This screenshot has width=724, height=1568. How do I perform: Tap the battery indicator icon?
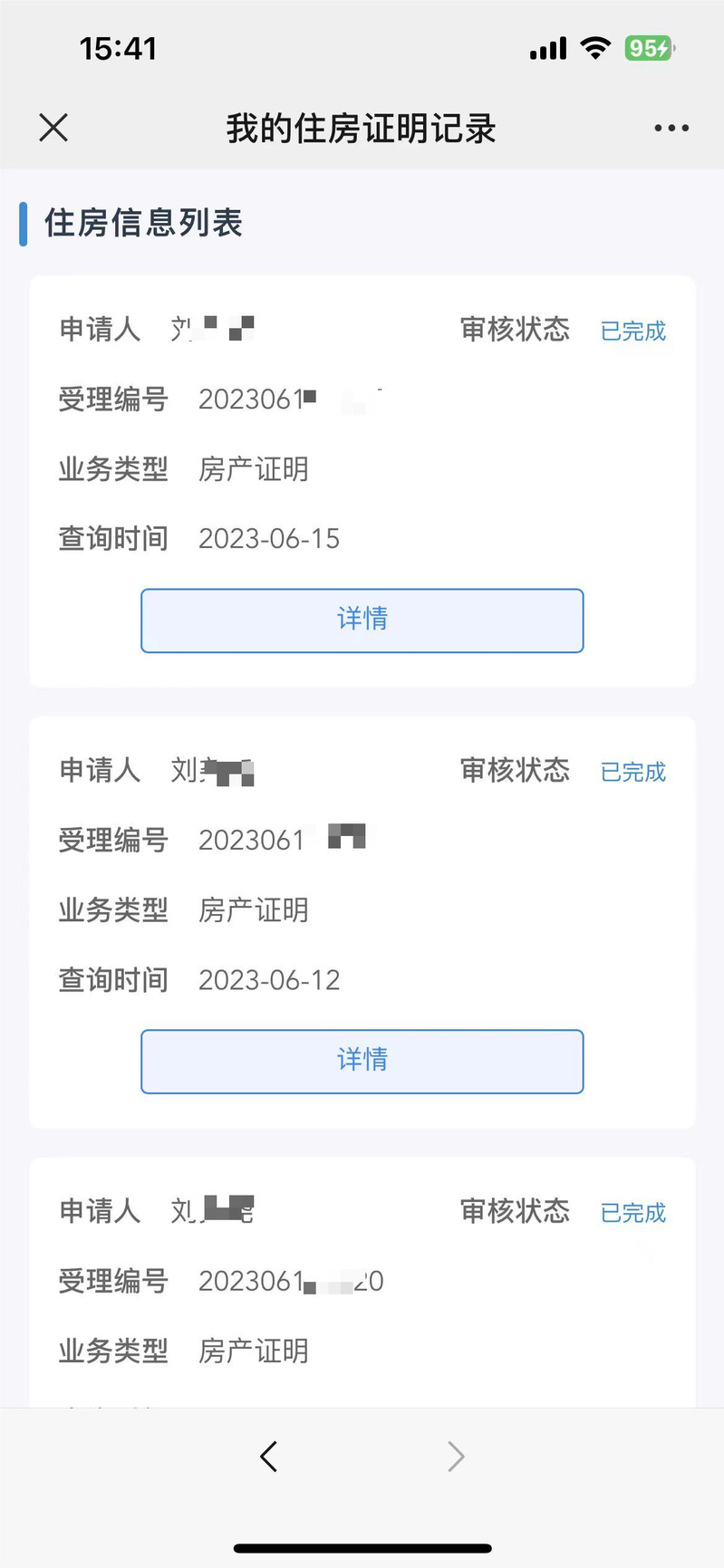(x=650, y=48)
